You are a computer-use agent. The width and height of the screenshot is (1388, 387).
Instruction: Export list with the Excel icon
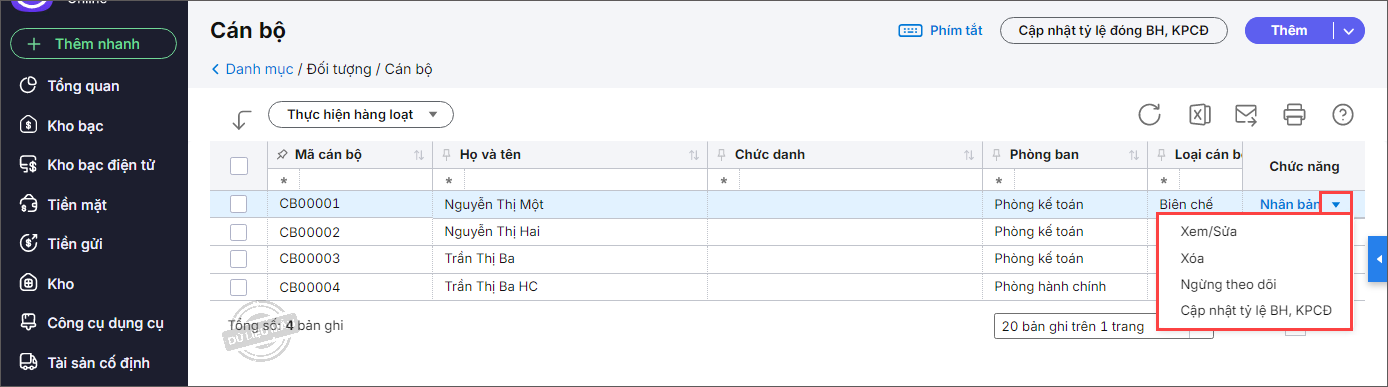(x=1199, y=114)
